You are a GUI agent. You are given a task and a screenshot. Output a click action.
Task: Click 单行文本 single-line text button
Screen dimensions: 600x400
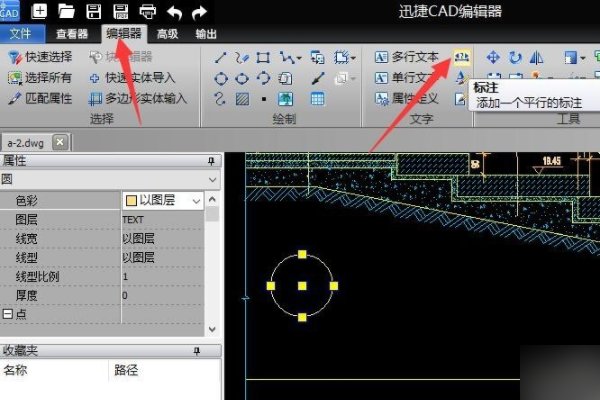406,78
